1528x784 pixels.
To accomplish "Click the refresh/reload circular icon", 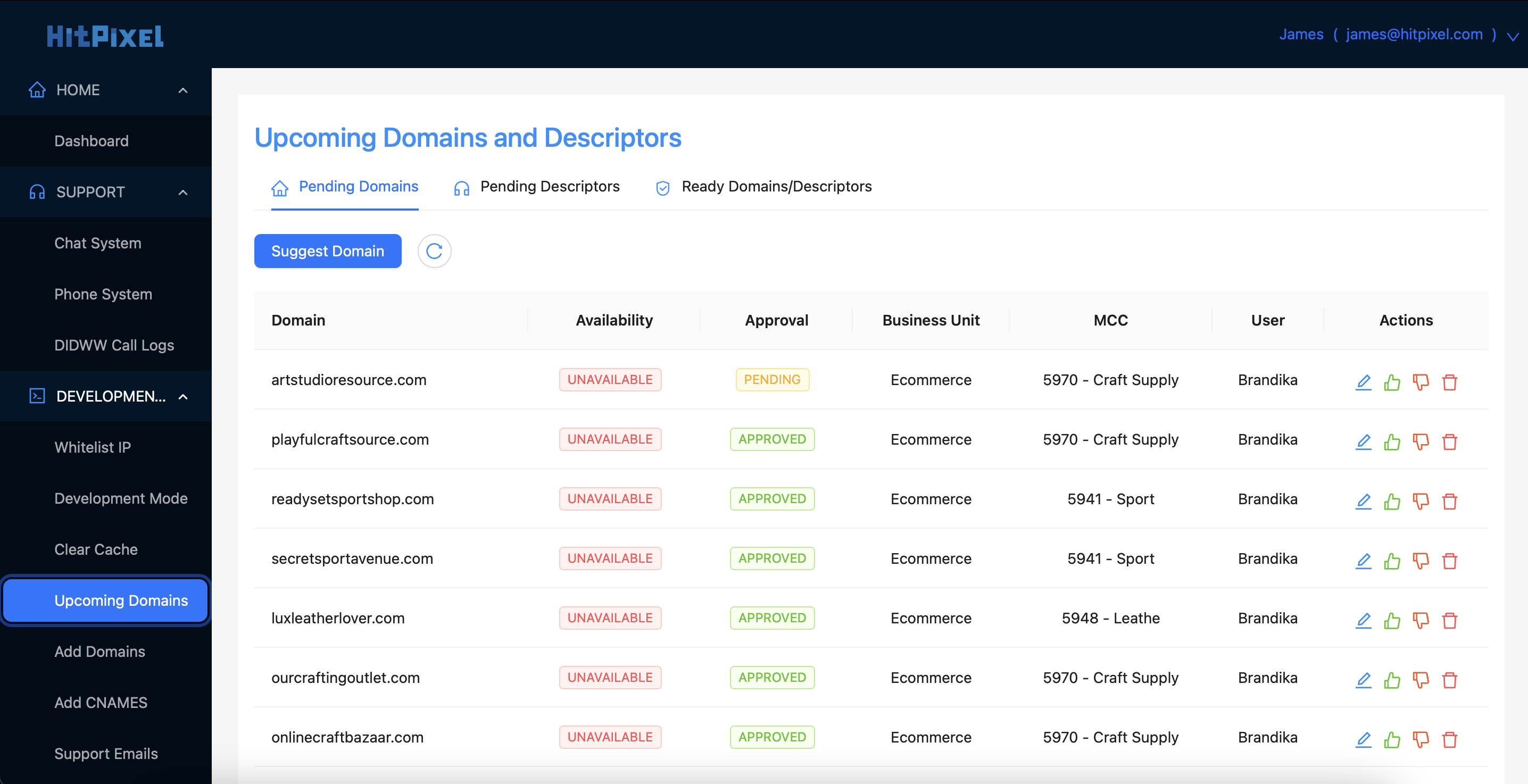I will pyautogui.click(x=434, y=251).
